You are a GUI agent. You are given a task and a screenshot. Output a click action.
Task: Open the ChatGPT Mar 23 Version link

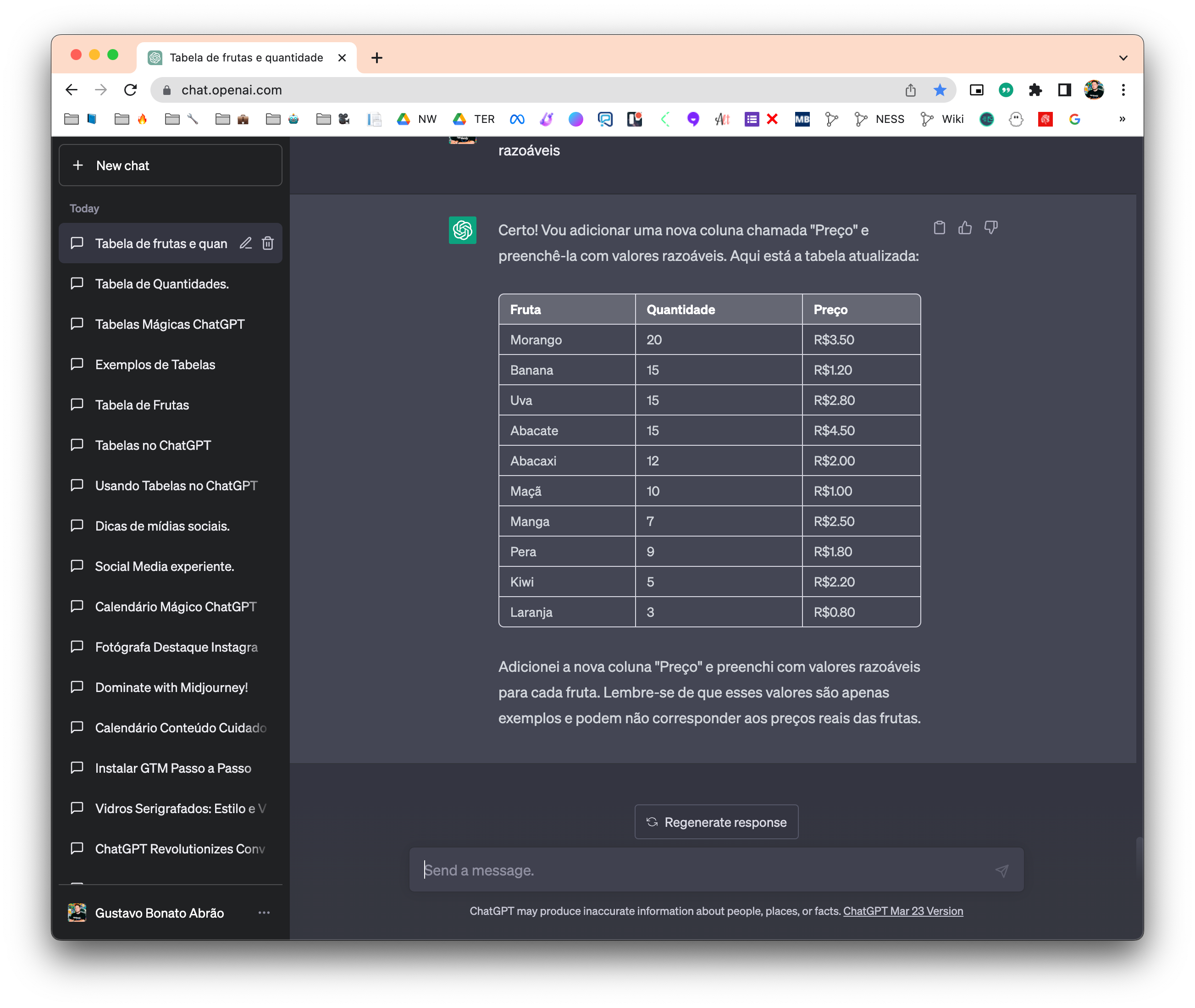point(903,911)
